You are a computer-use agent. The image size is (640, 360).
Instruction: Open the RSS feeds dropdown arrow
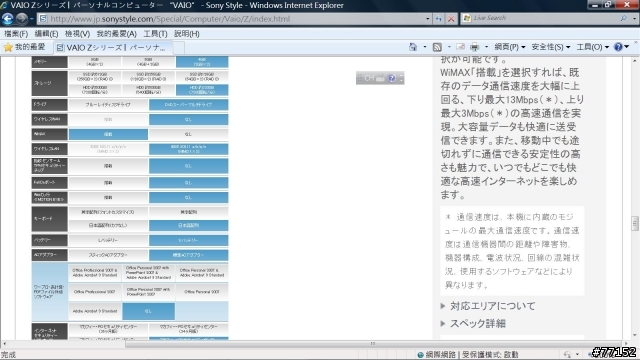449,47
